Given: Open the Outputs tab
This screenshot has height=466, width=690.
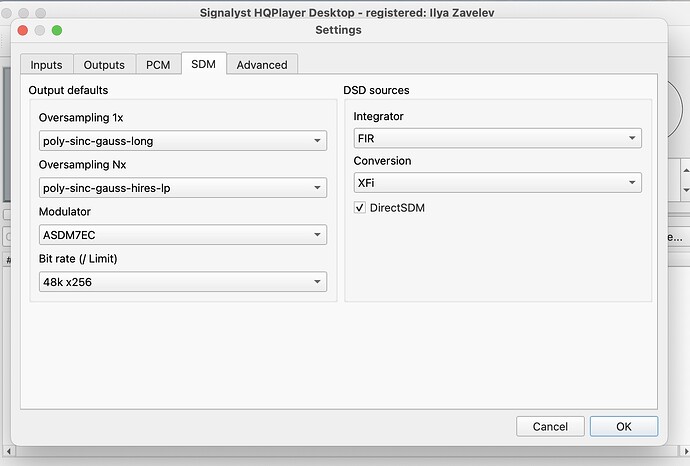Looking at the screenshot, I should (104, 65).
